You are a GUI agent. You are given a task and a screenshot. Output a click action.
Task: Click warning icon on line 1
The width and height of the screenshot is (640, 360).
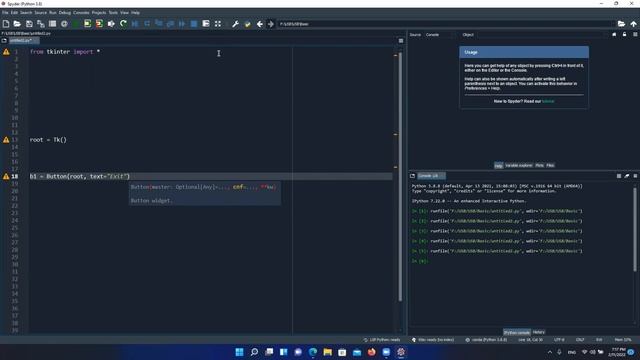6,52
